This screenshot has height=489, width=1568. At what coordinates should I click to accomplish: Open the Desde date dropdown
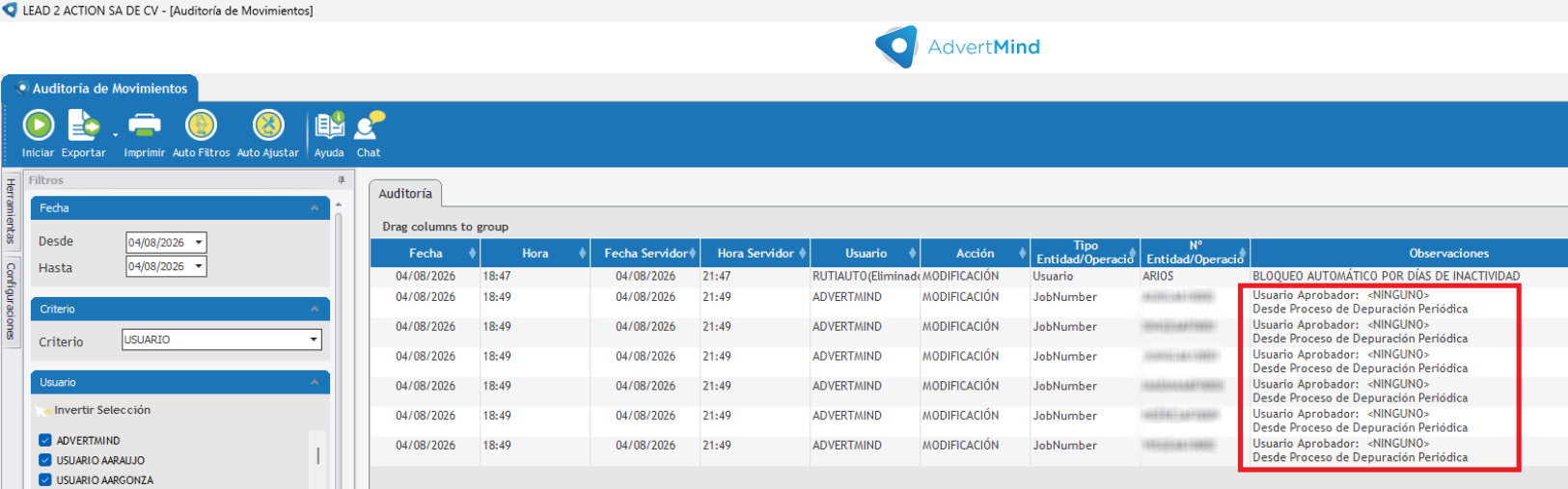click(199, 242)
